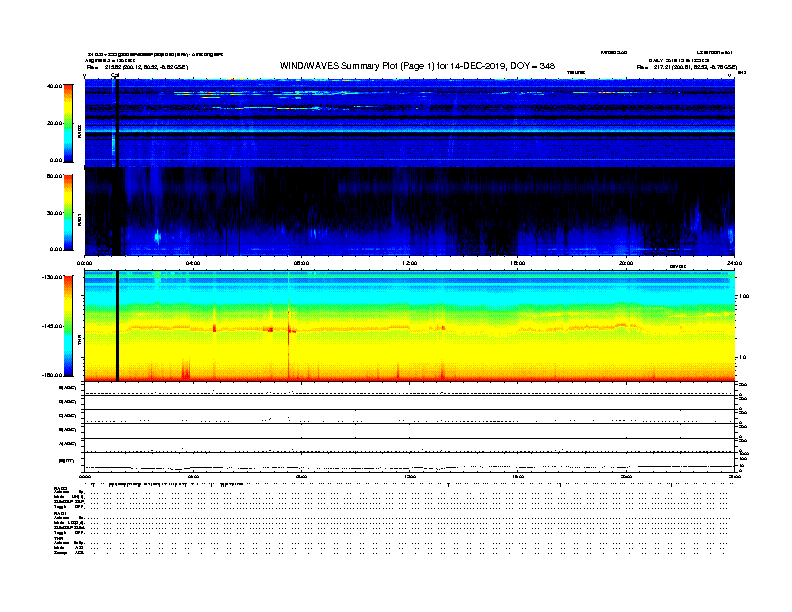
Task: Click the RAD2 status table heading
Action: coord(60,489)
